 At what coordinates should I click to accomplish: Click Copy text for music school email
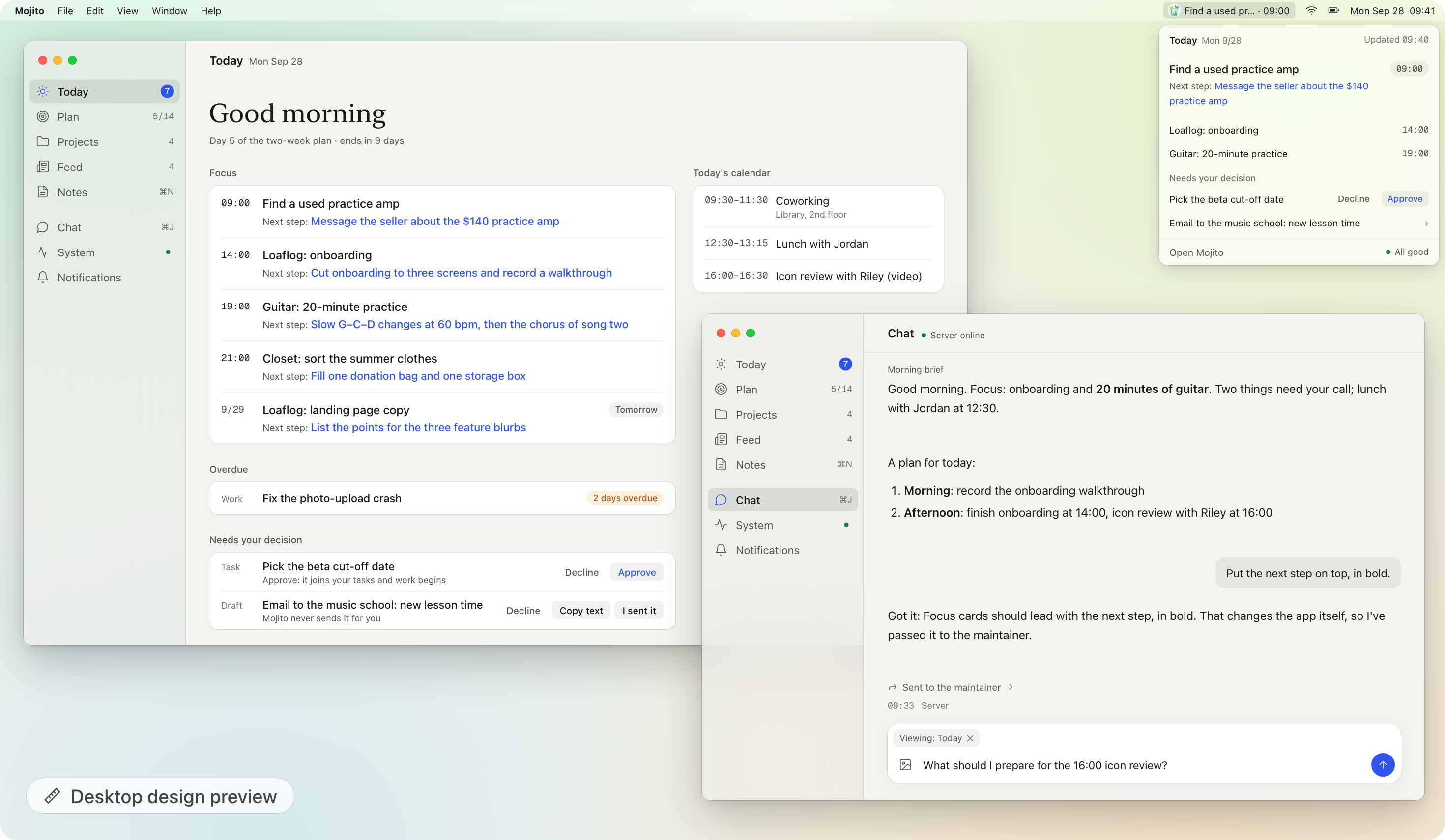[x=581, y=610]
